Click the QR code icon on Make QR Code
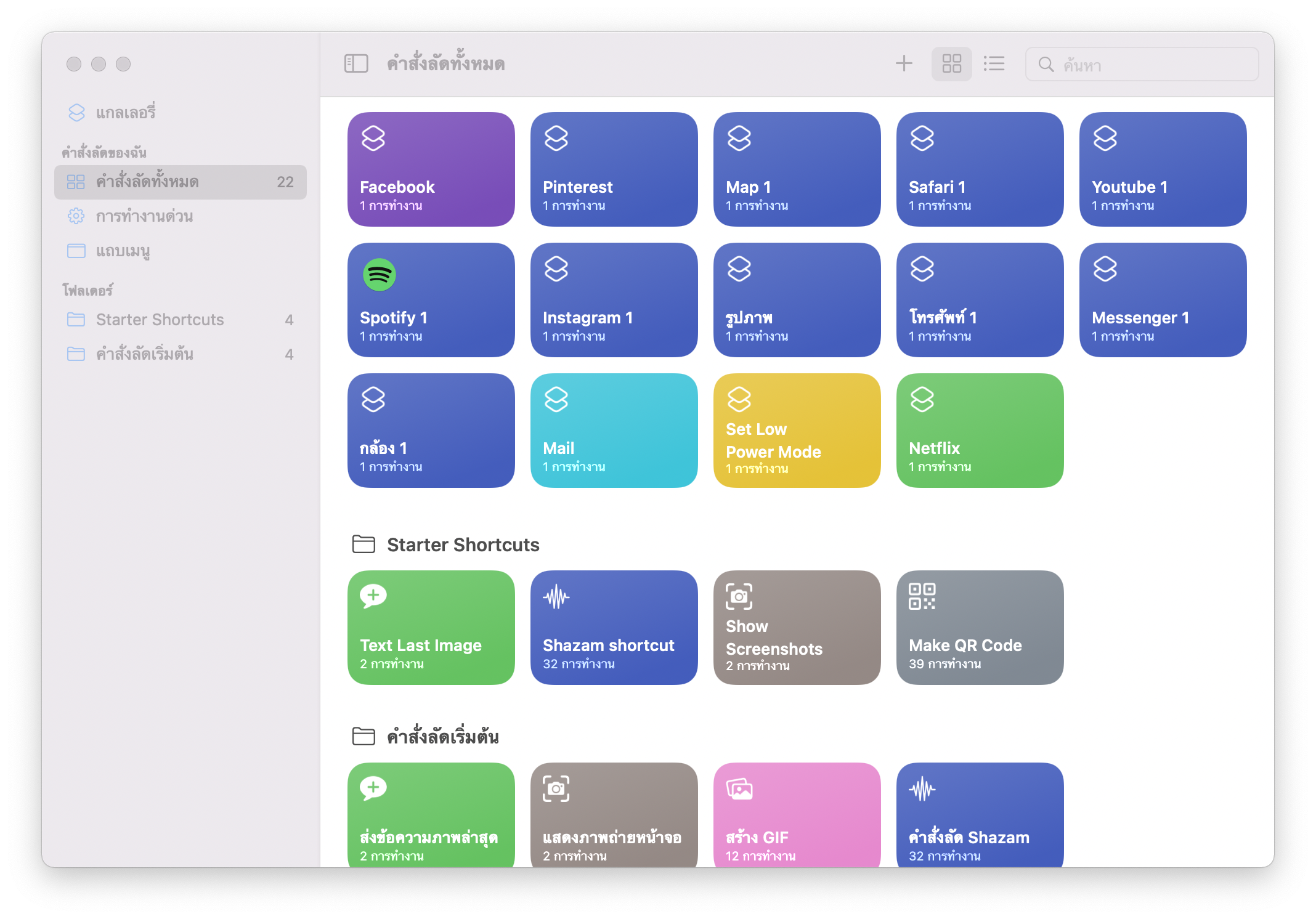This screenshot has width=1316, height=919. [x=922, y=596]
